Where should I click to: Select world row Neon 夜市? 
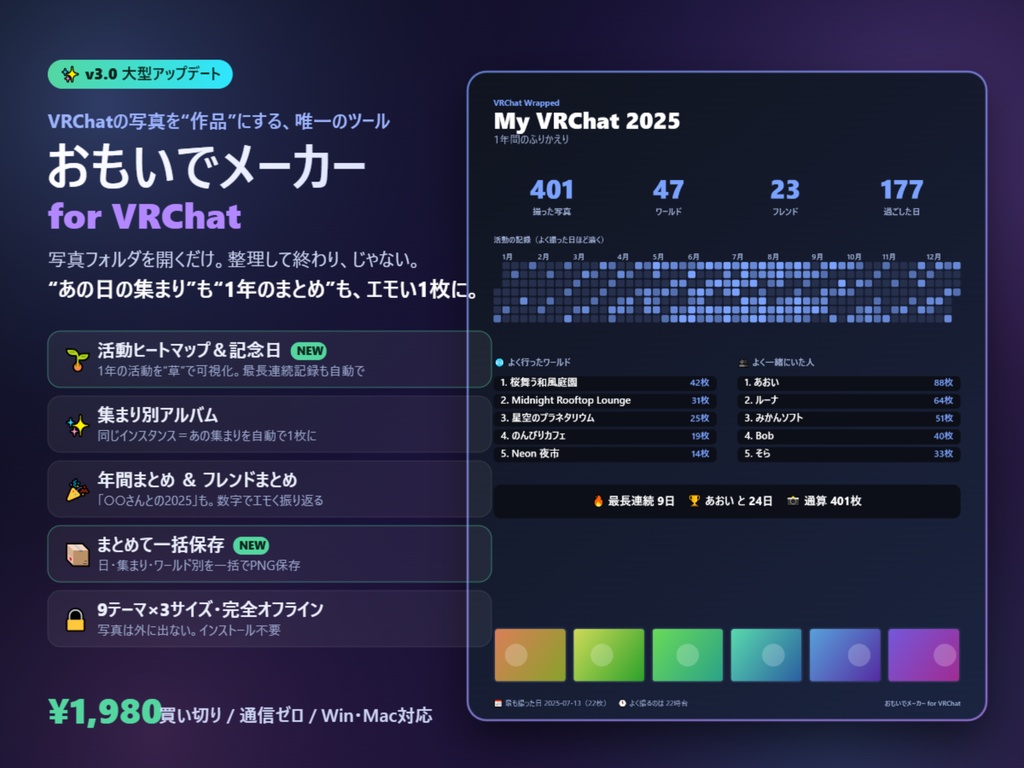click(x=605, y=453)
